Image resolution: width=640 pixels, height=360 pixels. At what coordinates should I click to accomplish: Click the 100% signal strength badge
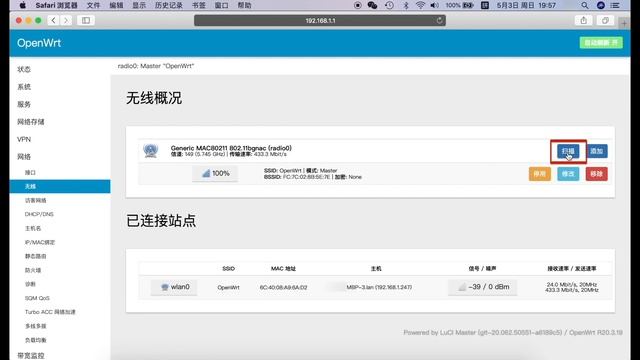coord(215,173)
